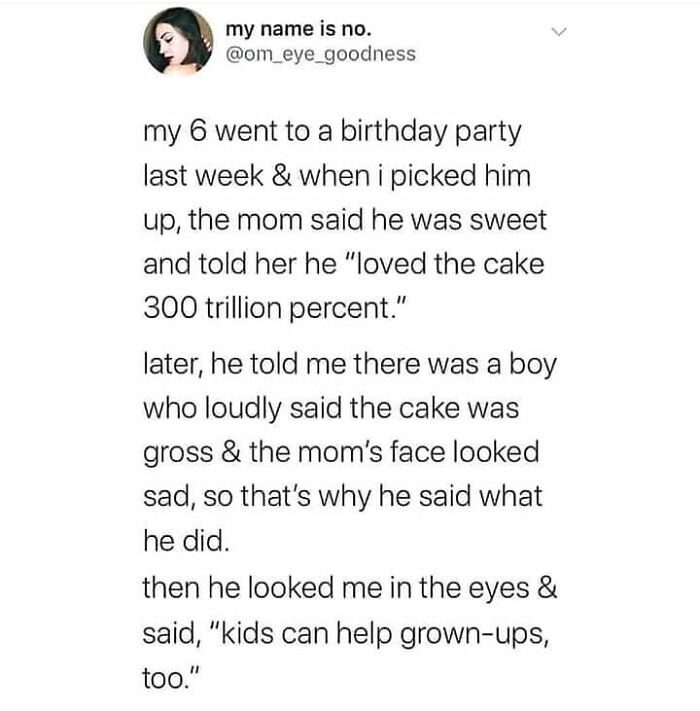Click the short line 'he did.'
Viewport: 700px width, 711px height.
pyautogui.click(x=186, y=541)
